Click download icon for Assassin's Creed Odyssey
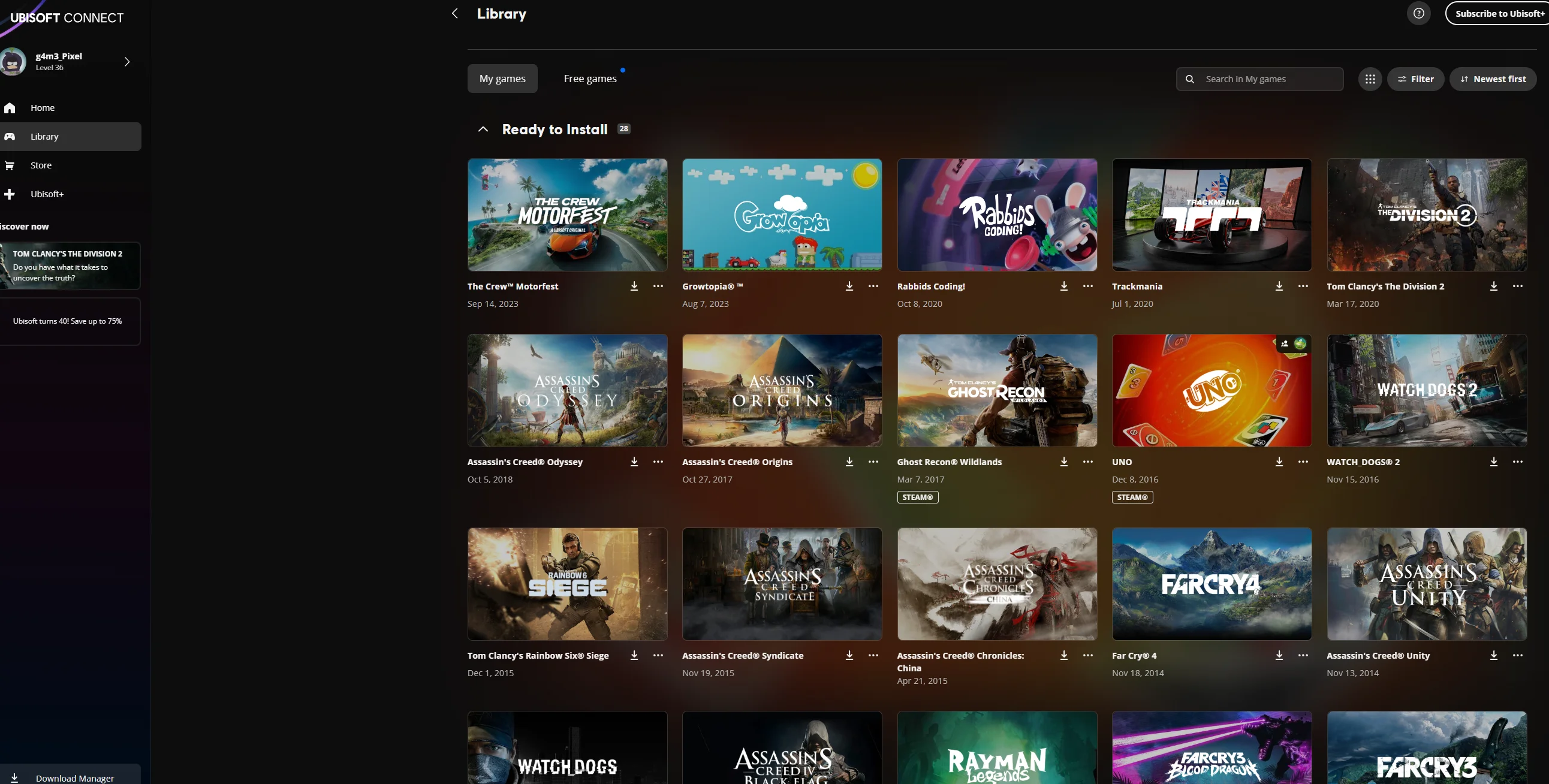The height and width of the screenshot is (784, 1549). coord(634,462)
